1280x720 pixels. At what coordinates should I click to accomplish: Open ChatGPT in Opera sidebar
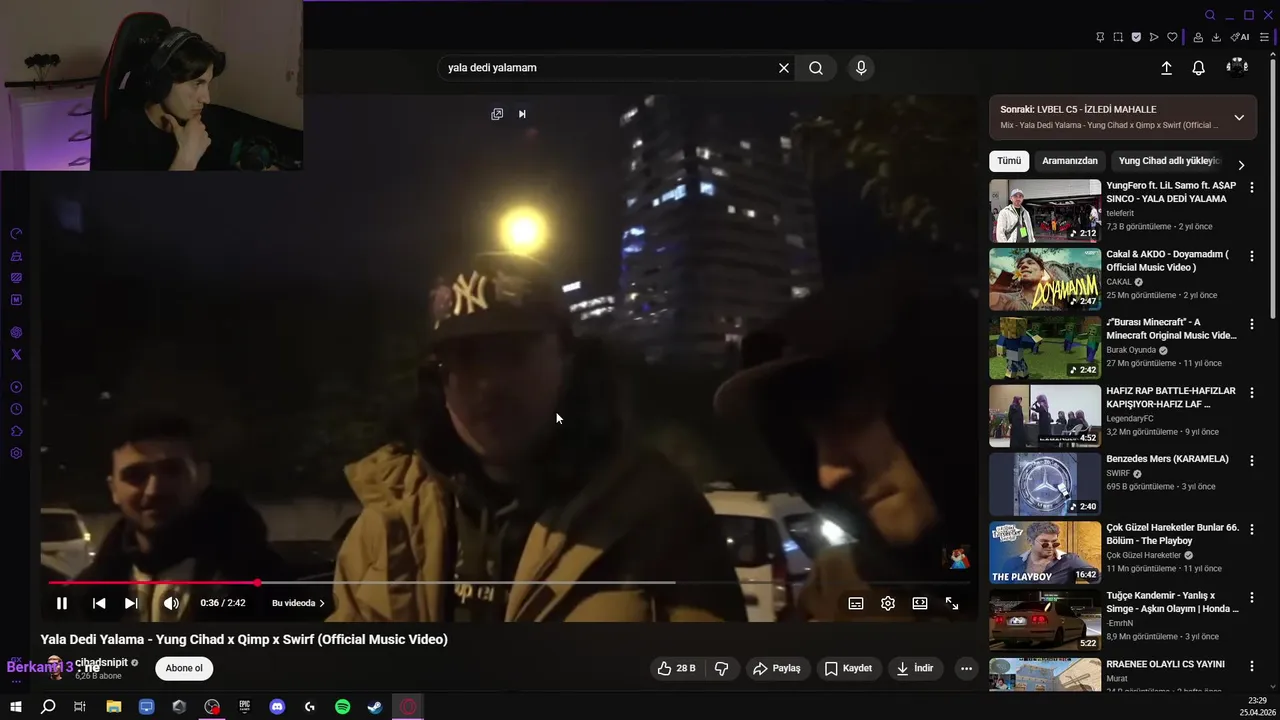(16, 332)
